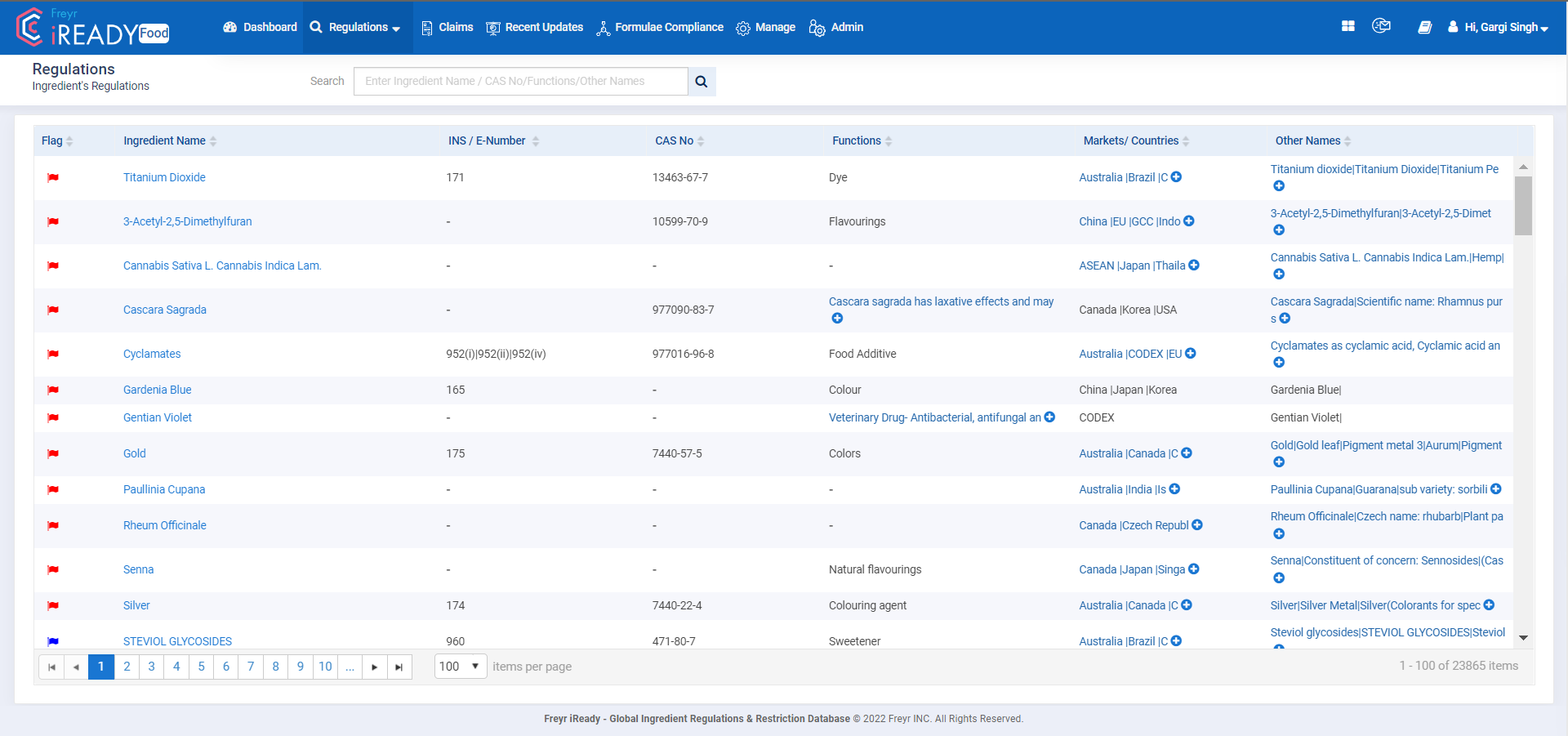Viewport: 1568px width, 736px height.
Task: Click the ingredient search input field
Action: click(x=520, y=81)
